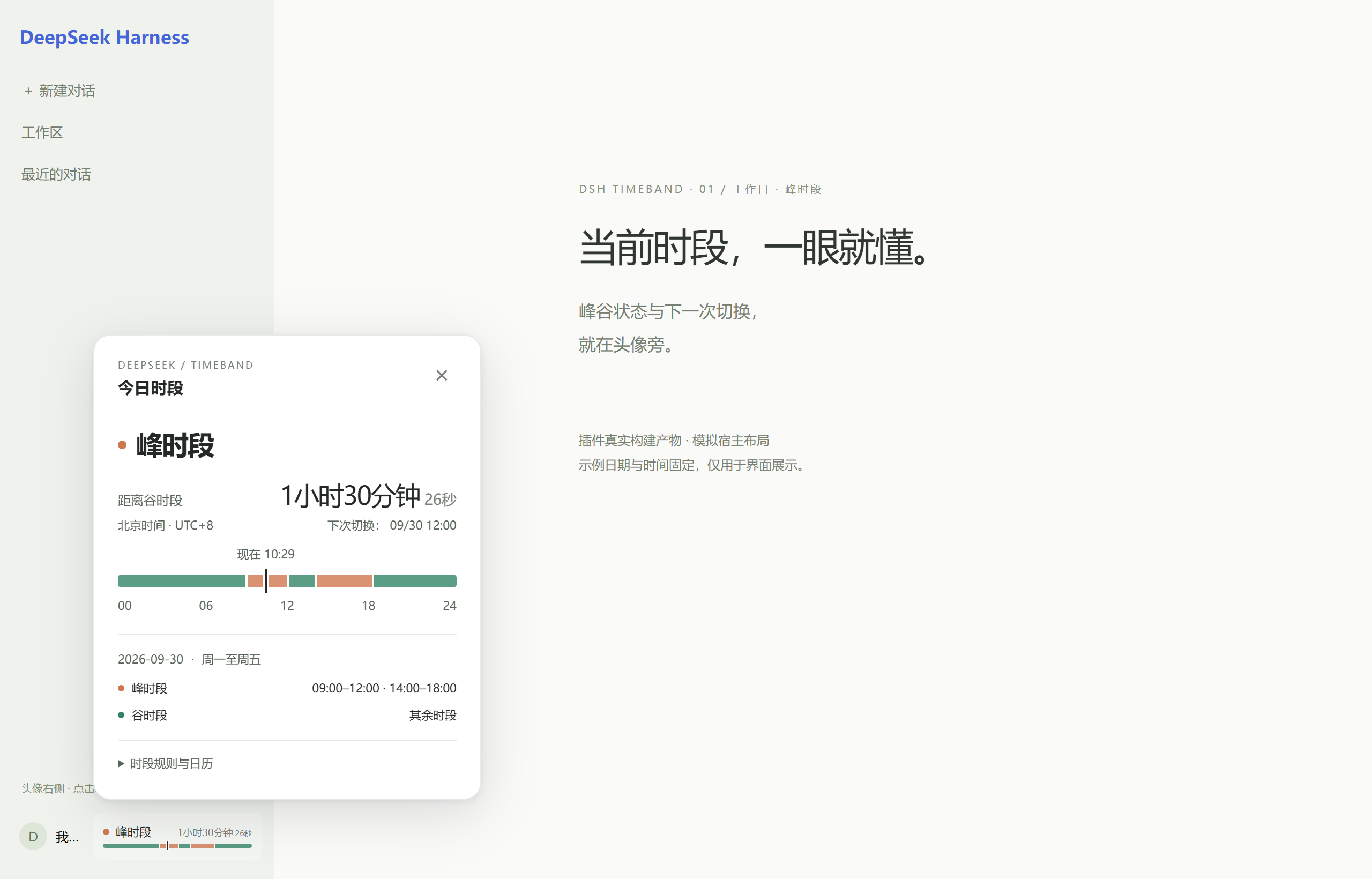Click the DeepSeek Harness logo title
This screenshot has width=1372, height=879.
point(105,37)
